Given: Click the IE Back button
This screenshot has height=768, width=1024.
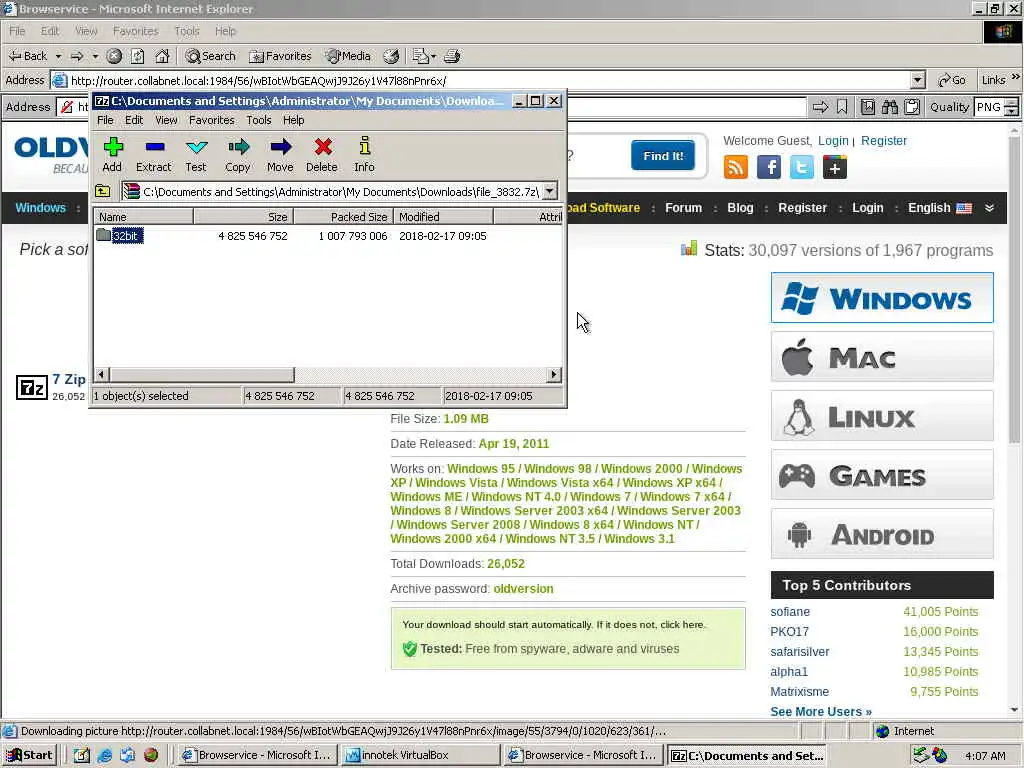Looking at the screenshot, I should [x=29, y=56].
